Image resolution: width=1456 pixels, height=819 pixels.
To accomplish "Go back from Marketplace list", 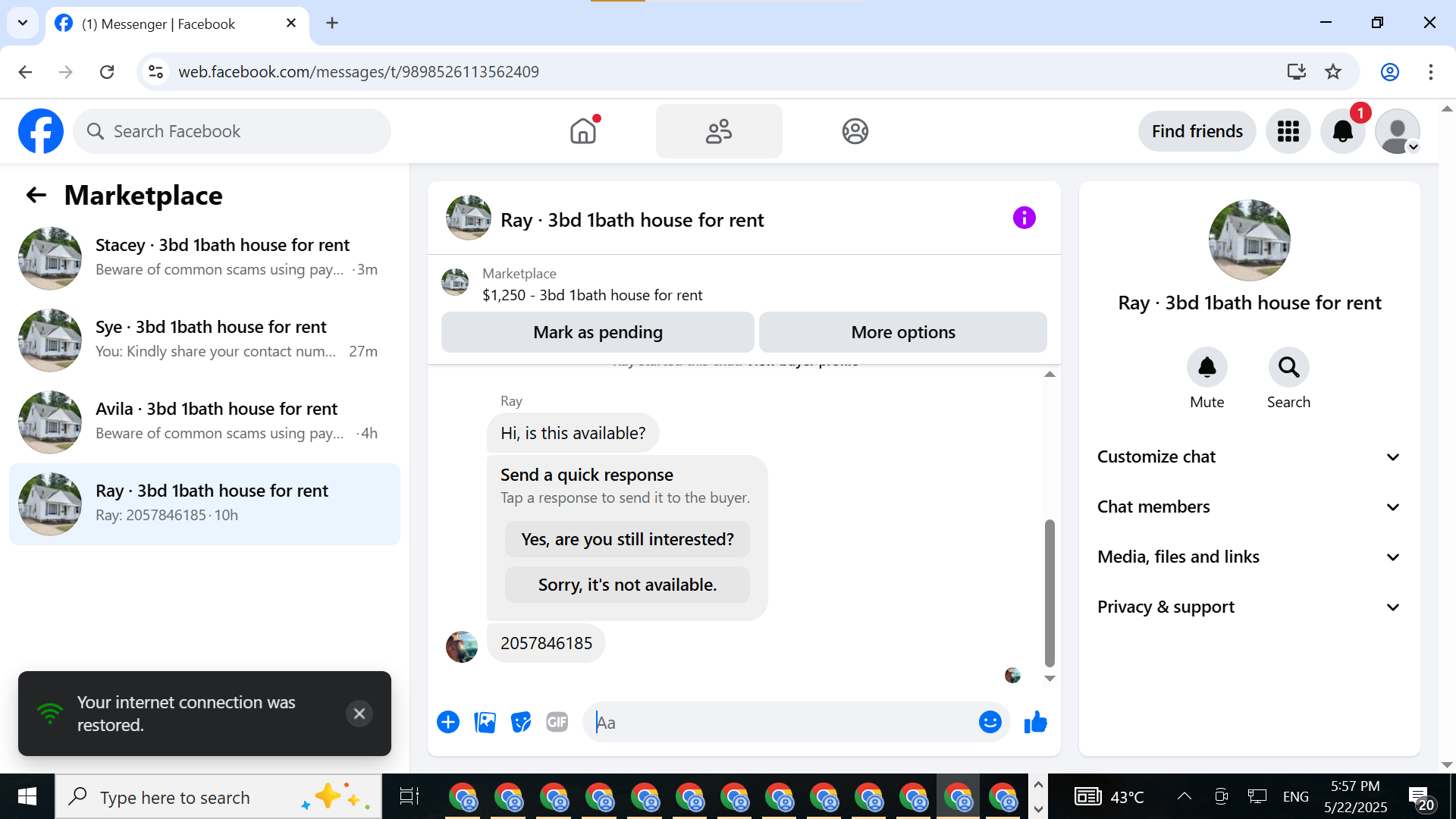I will 36,196.
